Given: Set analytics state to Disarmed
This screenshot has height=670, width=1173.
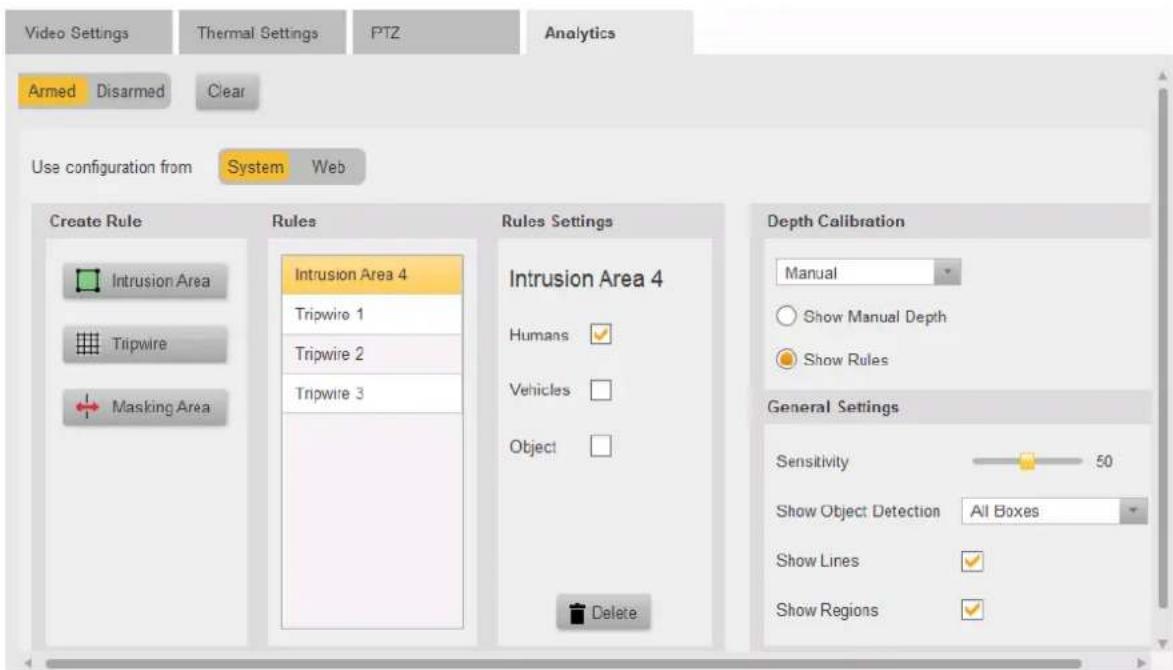Looking at the screenshot, I should pos(129,91).
